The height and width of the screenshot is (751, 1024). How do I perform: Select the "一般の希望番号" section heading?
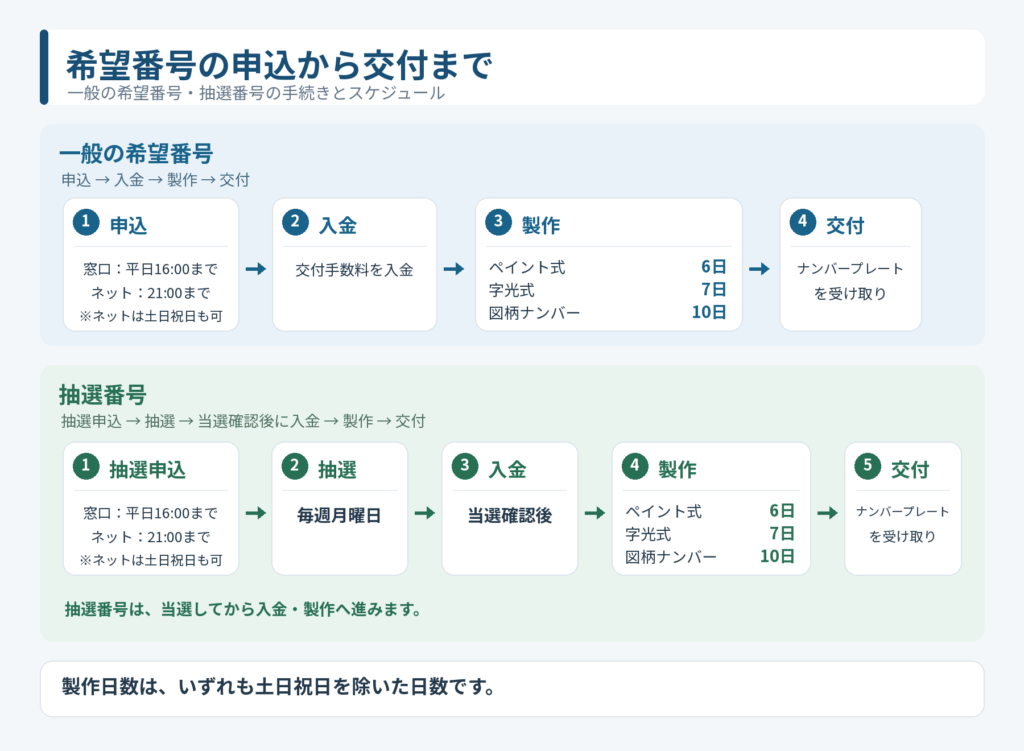pos(136,154)
